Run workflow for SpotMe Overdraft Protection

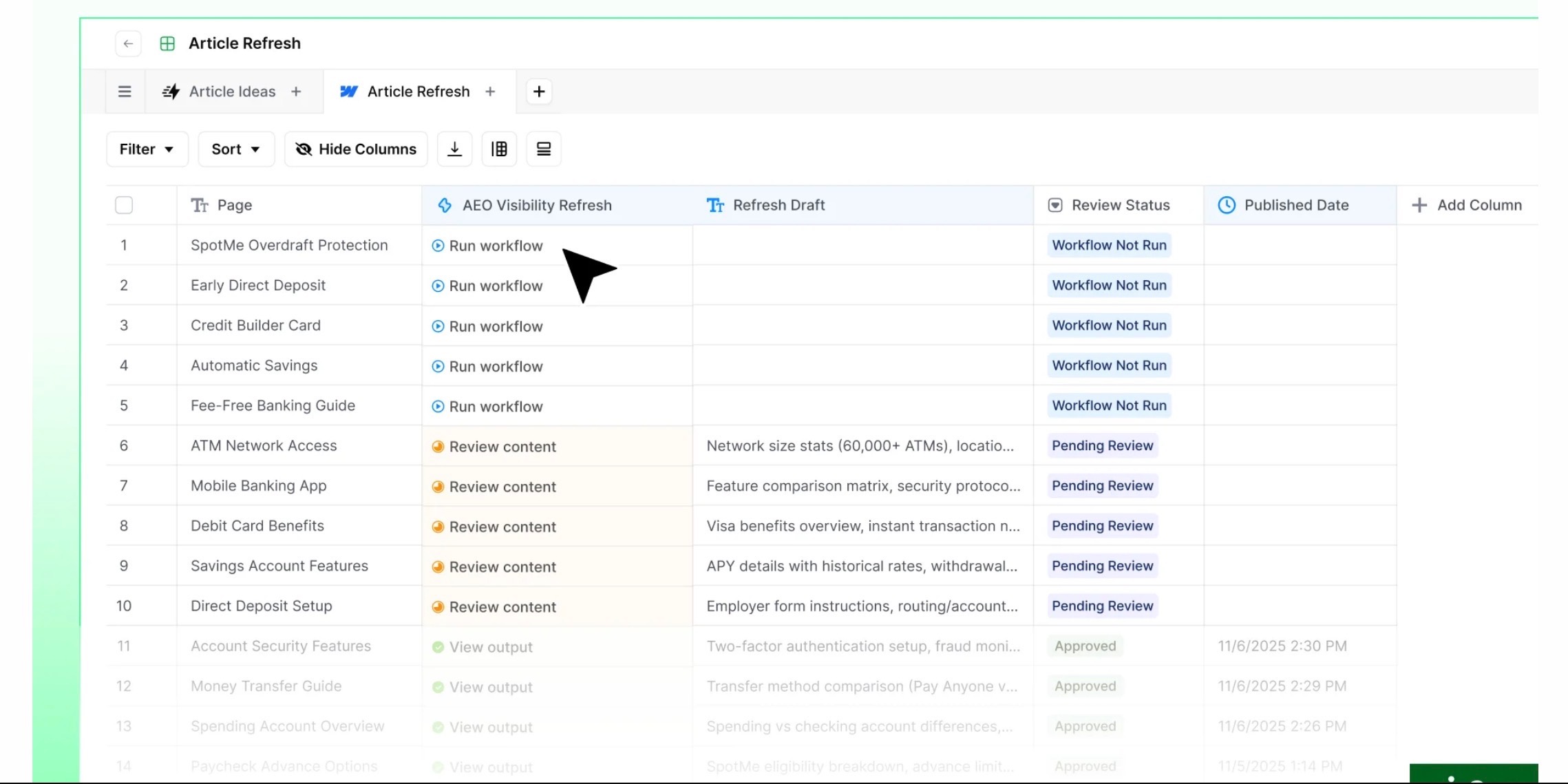click(x=487, y=246)
